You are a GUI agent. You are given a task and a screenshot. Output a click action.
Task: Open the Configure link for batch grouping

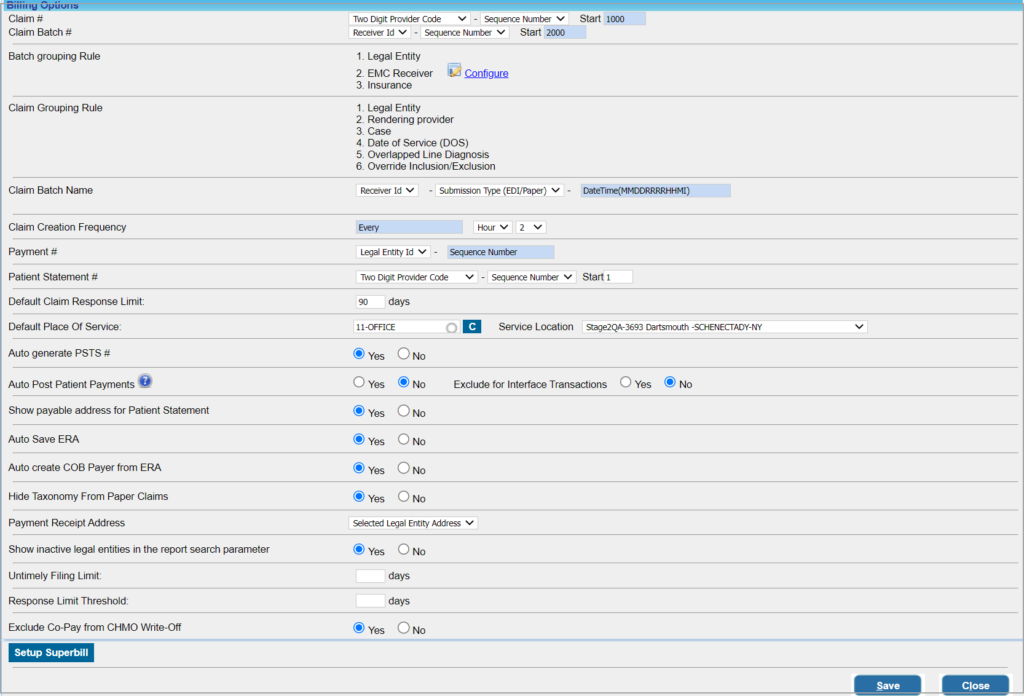[486, 73]
